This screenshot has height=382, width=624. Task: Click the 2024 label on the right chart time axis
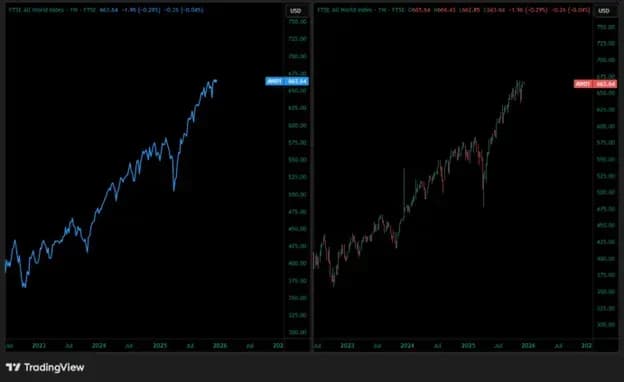click(407, 345)
